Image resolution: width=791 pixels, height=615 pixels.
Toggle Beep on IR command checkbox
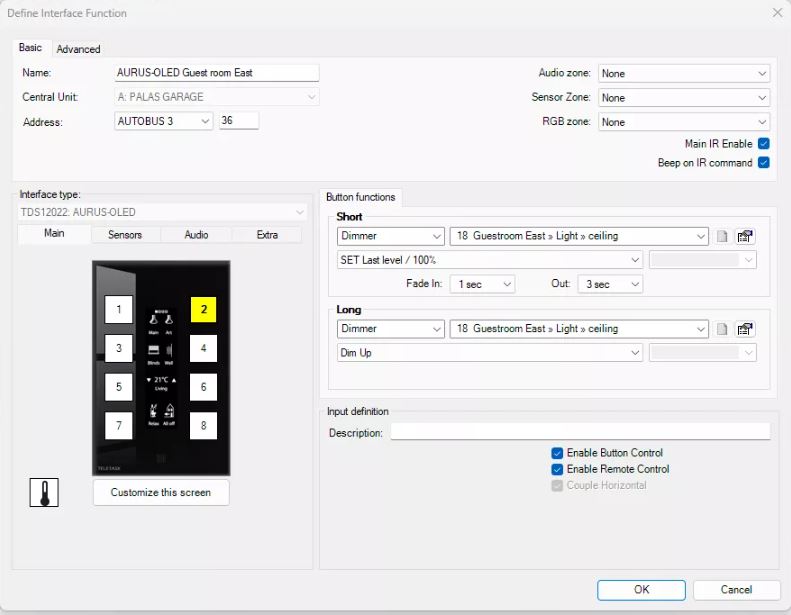point(764,163)
